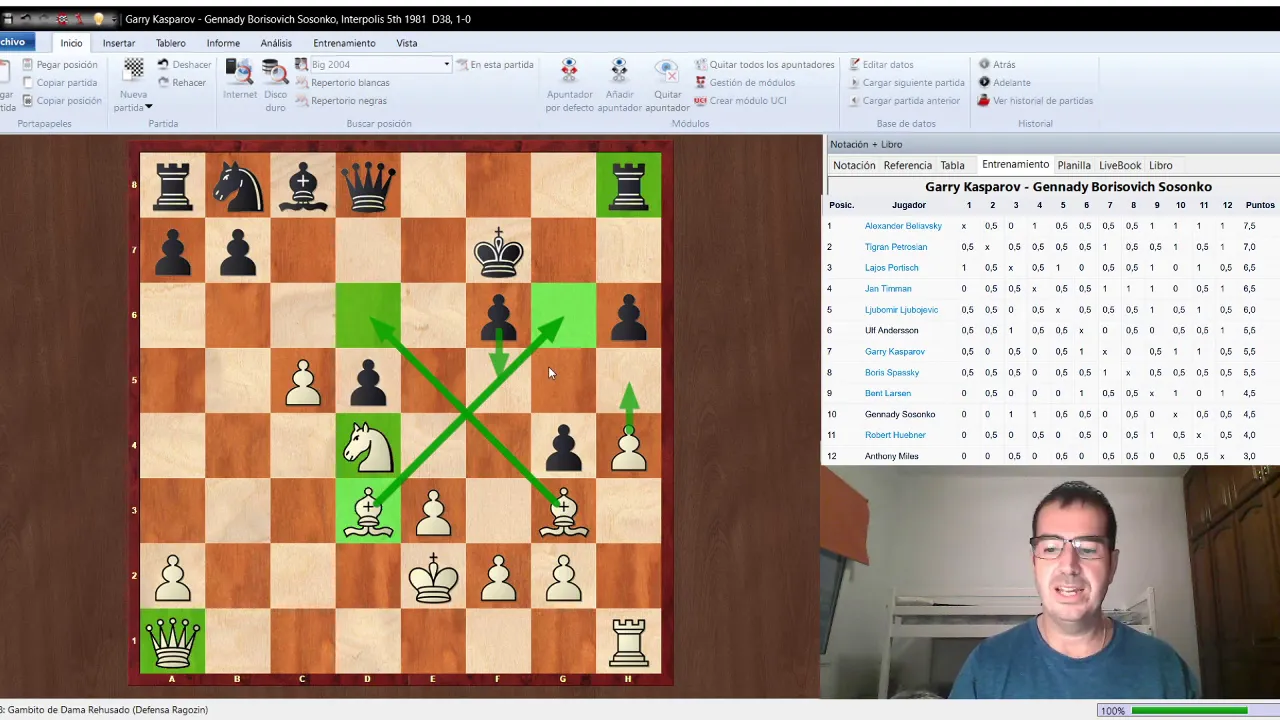1280x720 pixels.
Task: Open the Notación pane tab
Action: point(854,165)
